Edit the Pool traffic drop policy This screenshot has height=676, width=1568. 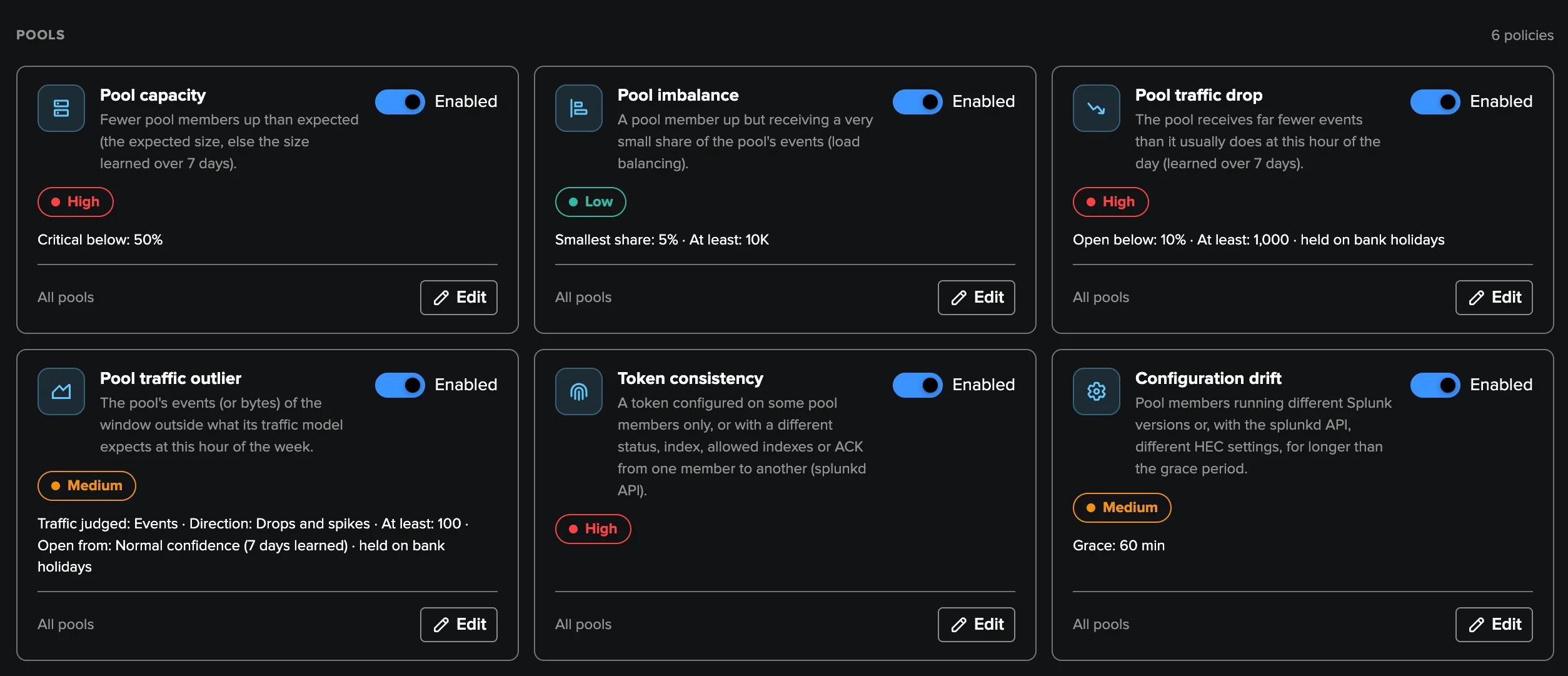[x=1494, y=298]
